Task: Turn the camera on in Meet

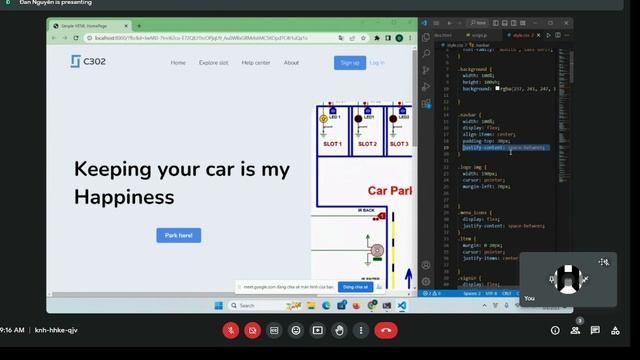Action: pos(252,330)
